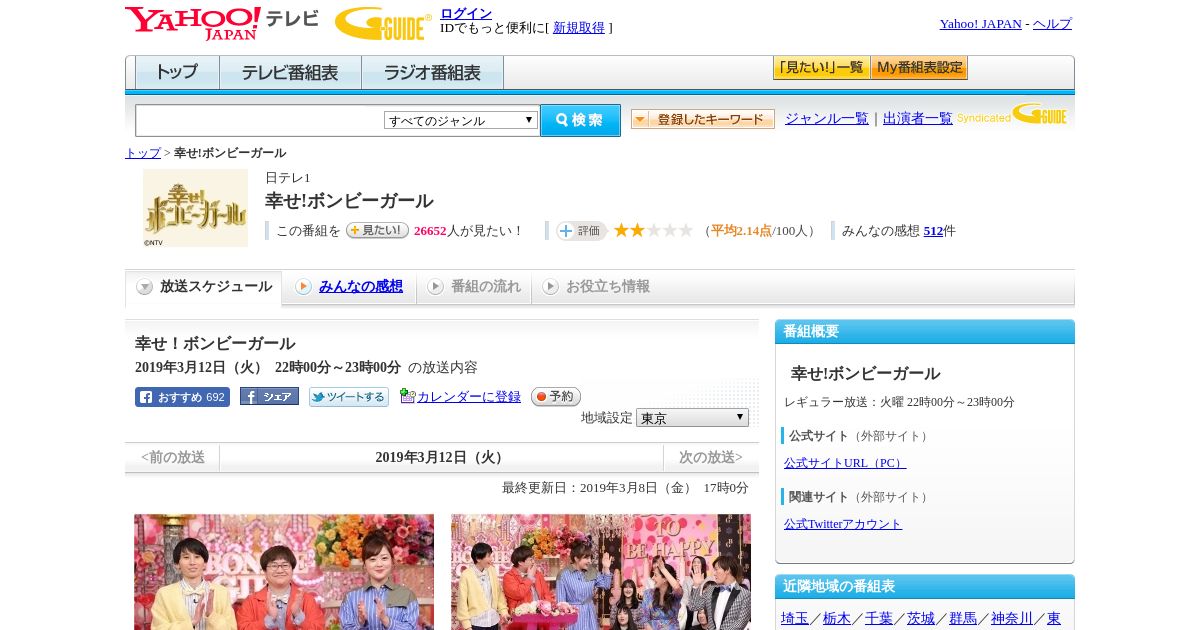Open the 栃木 regional listing link
This screenshot has width=1200, height=630.
(837, 619)
